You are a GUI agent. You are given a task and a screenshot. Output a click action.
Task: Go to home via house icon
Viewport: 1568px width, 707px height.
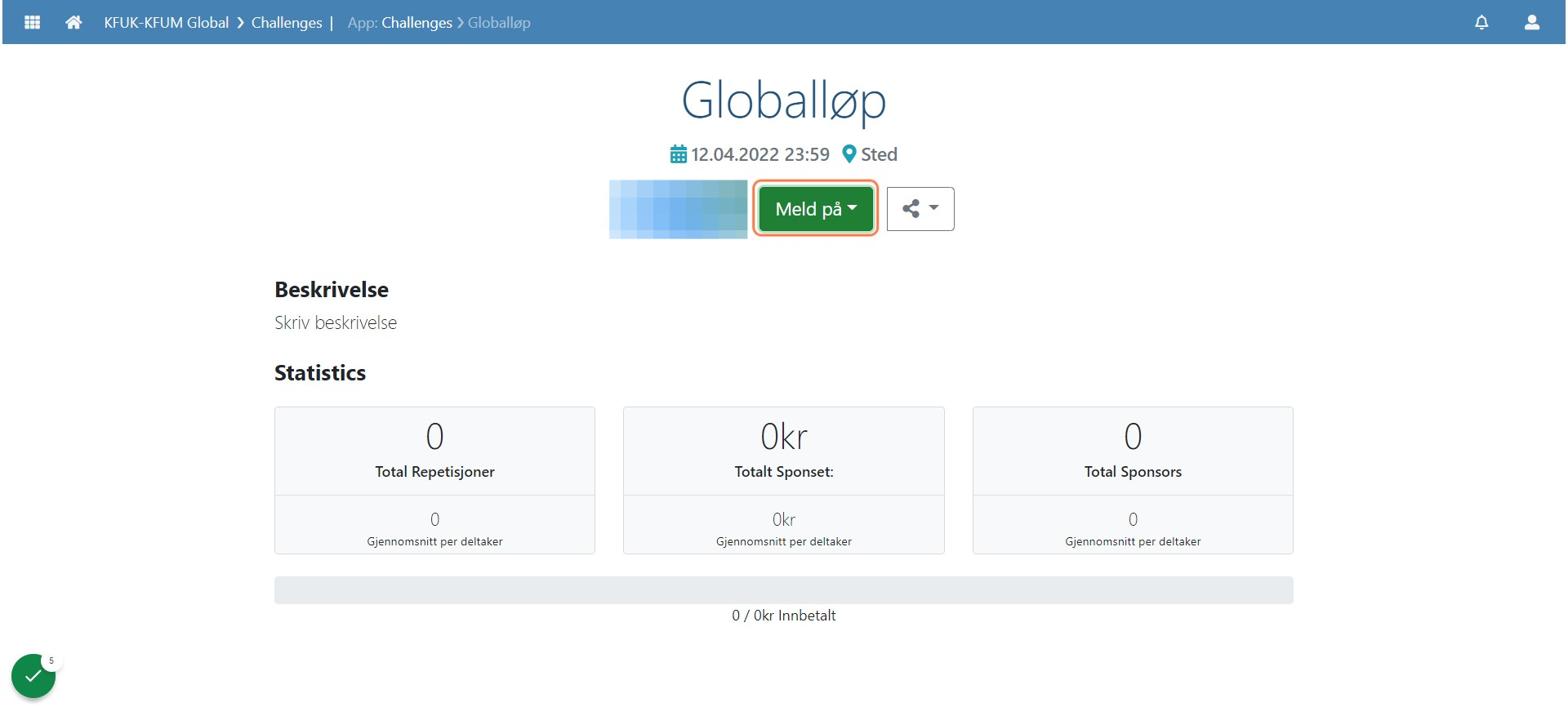(73, 23)
